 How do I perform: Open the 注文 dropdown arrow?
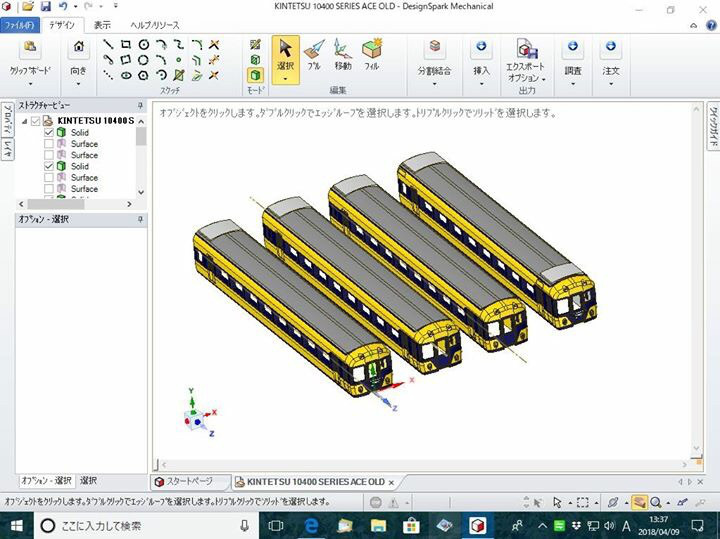click(611, 84)
